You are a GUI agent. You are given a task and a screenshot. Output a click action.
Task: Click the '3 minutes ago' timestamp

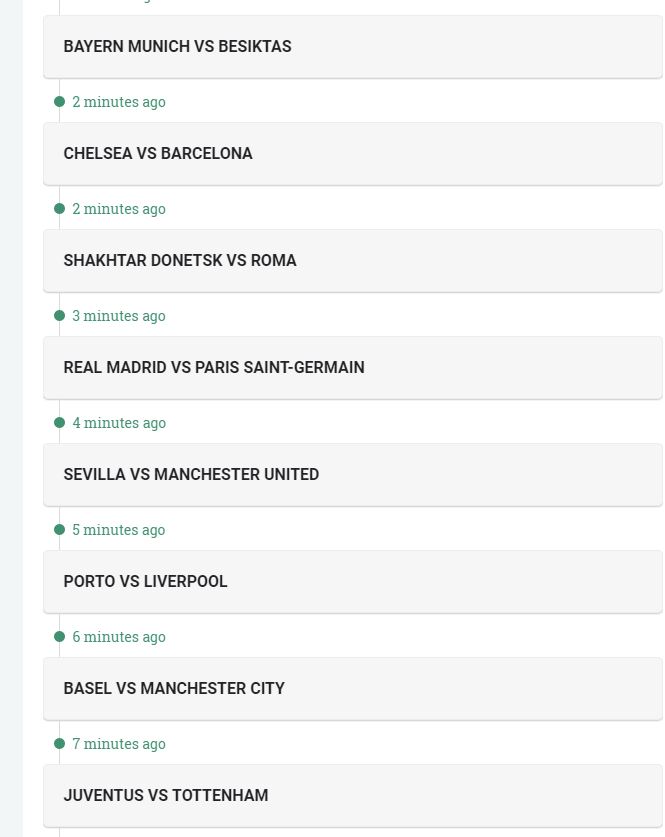(119, 316)
